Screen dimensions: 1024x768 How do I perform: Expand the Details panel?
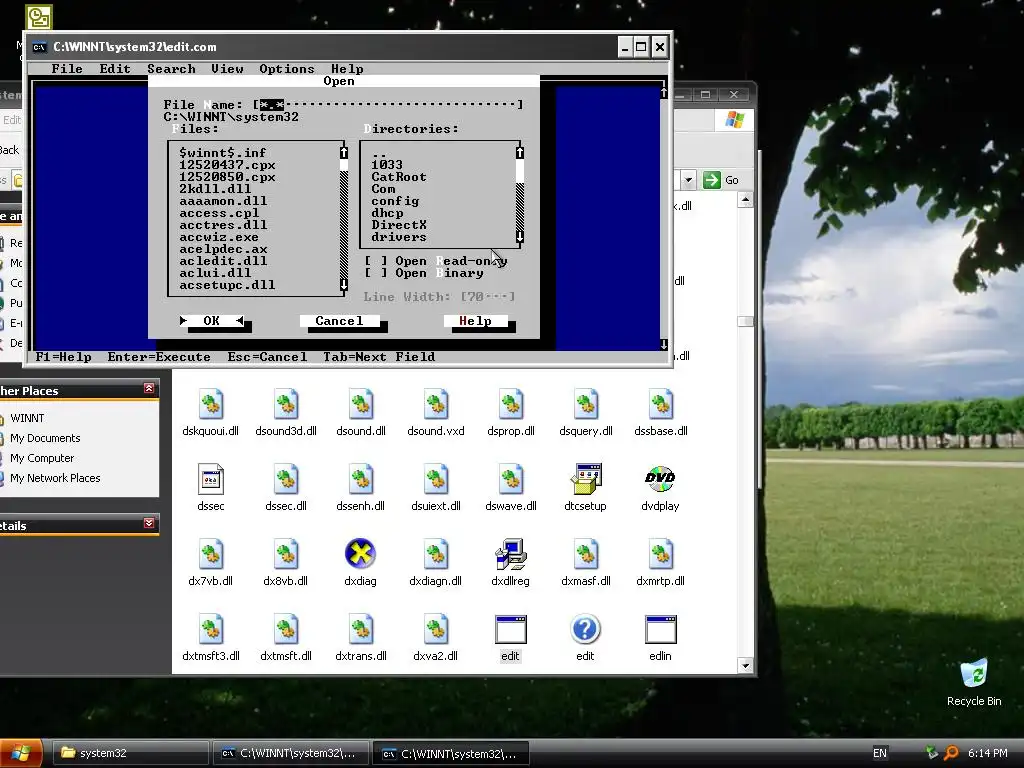pos(149,523)
